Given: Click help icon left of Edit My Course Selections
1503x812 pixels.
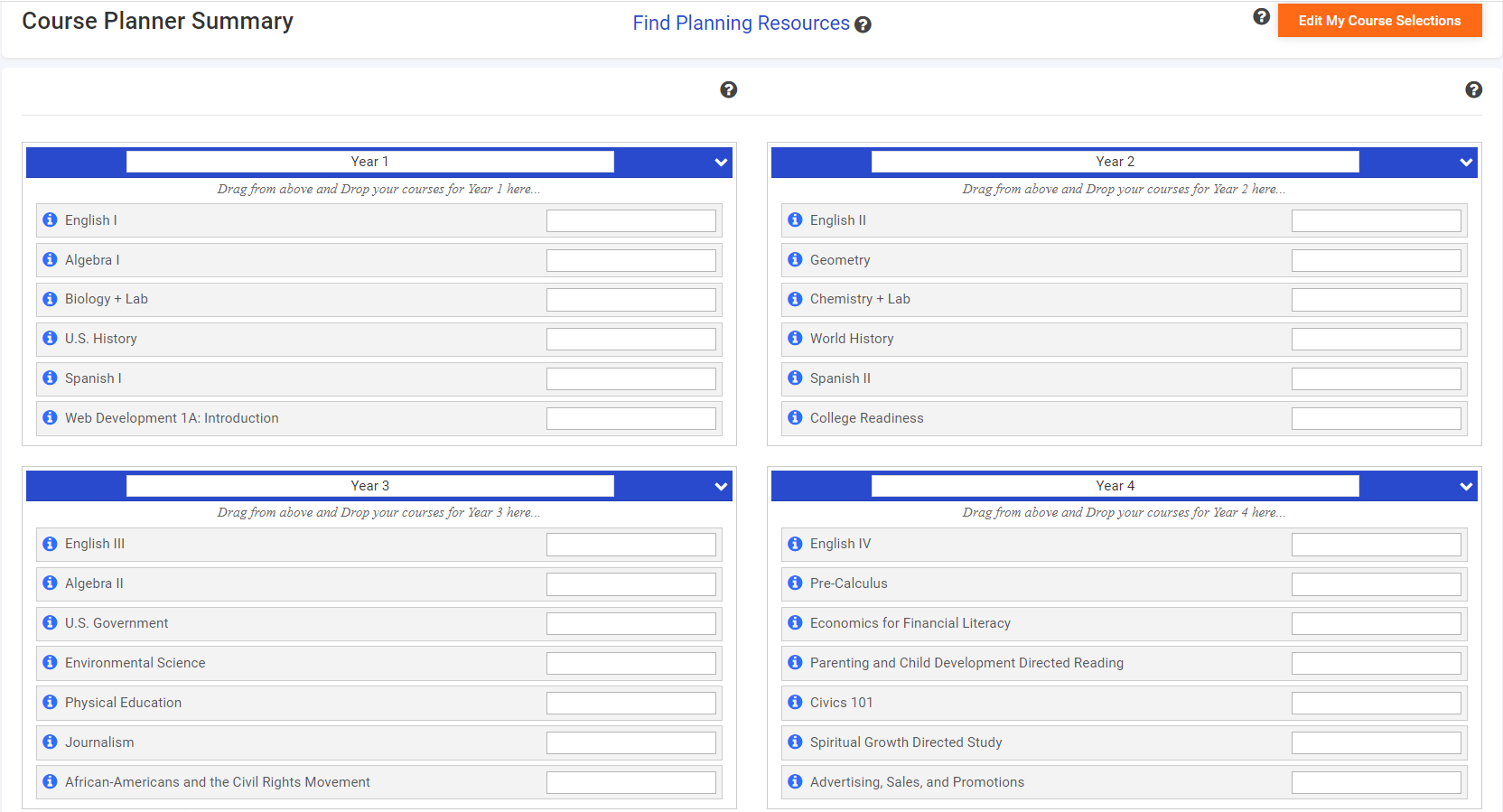Looking at the screenshot, I should [x=1262, y=16].
